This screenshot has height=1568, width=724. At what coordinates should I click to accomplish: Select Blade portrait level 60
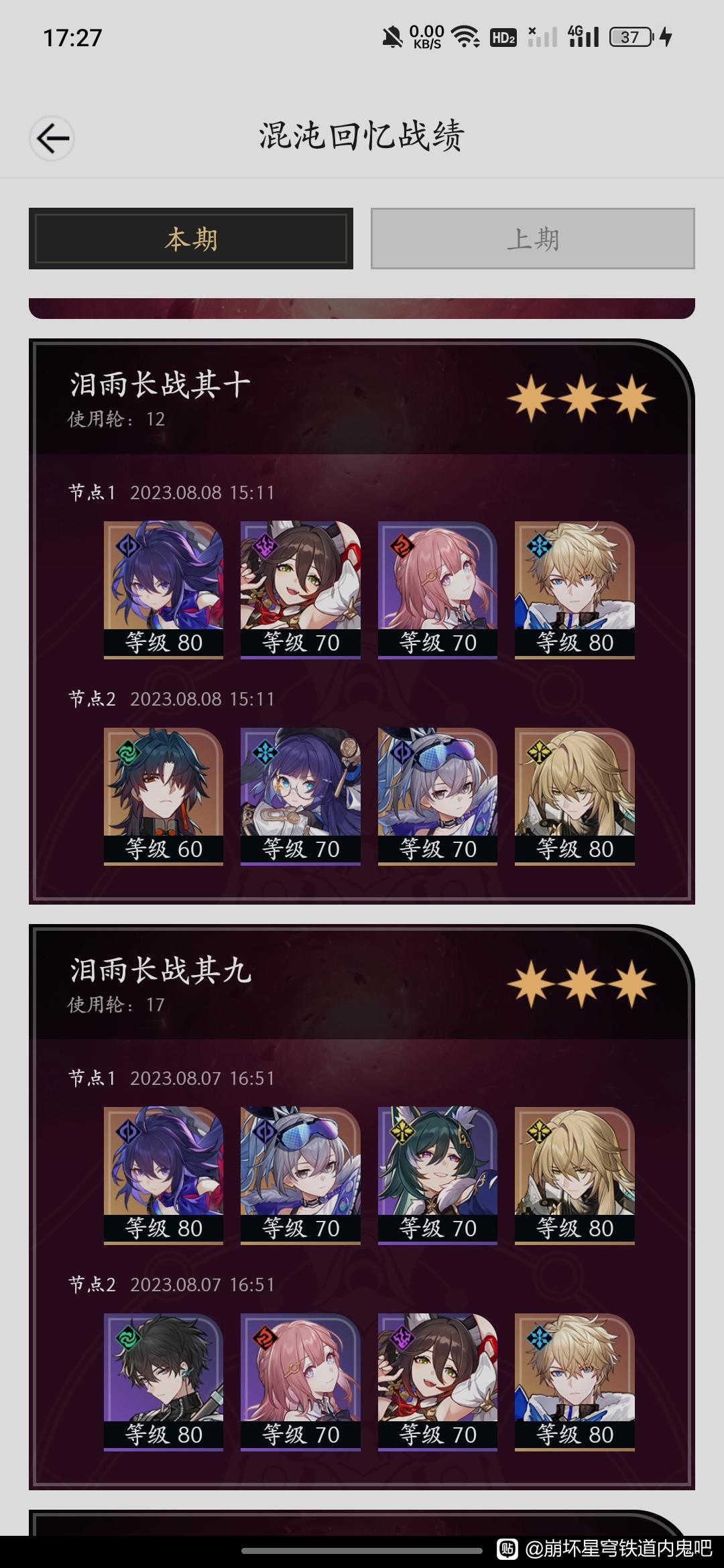point(164,797)
